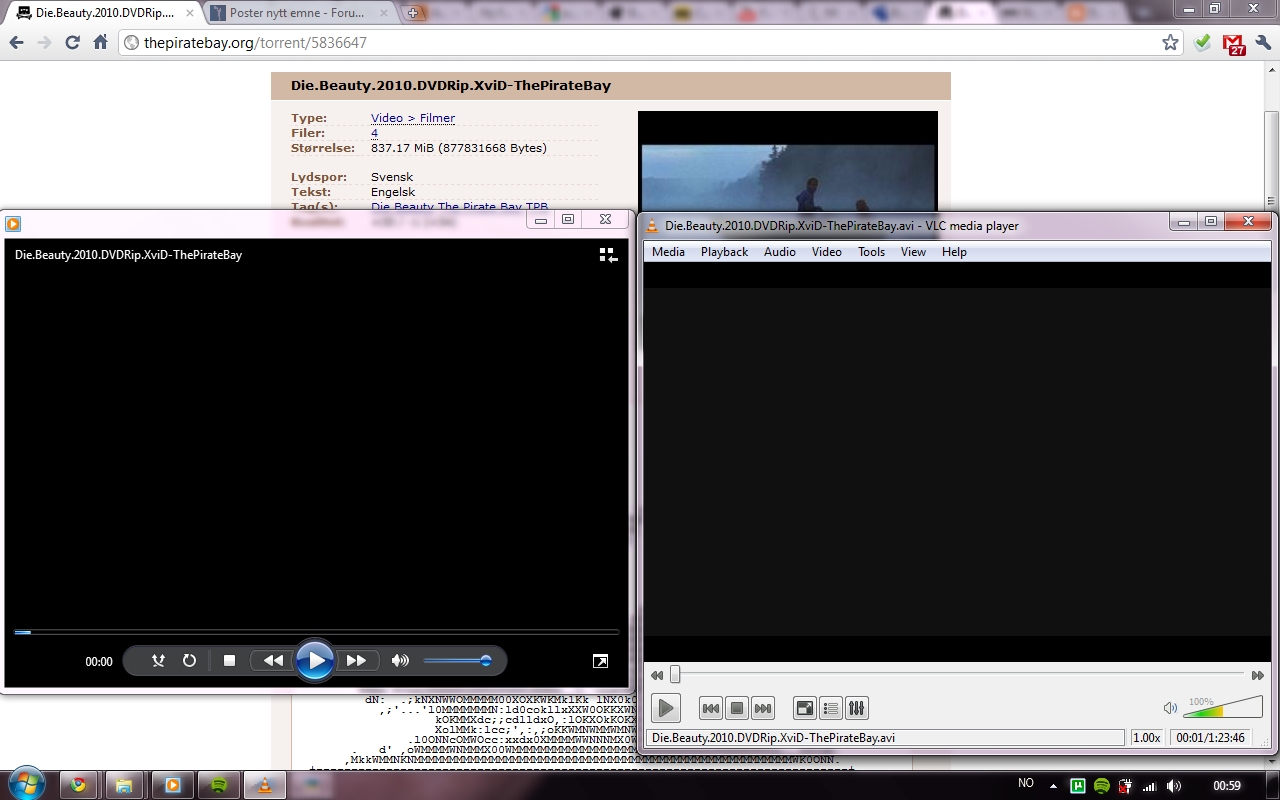Switch to Poster nytt emne tab
This screenshot has width=1280, height=800.
coord(296,13)
